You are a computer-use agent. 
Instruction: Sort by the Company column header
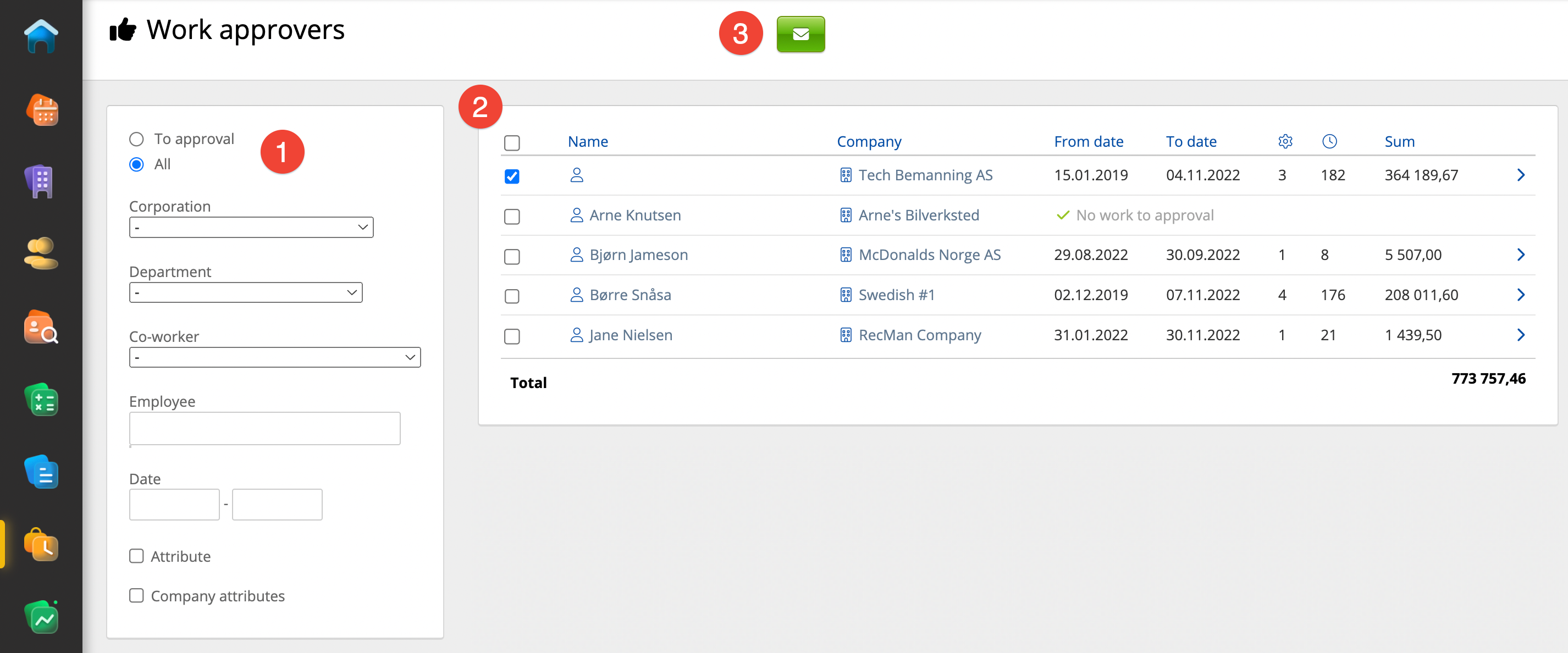pyautogui.click(x=868, y=142)
